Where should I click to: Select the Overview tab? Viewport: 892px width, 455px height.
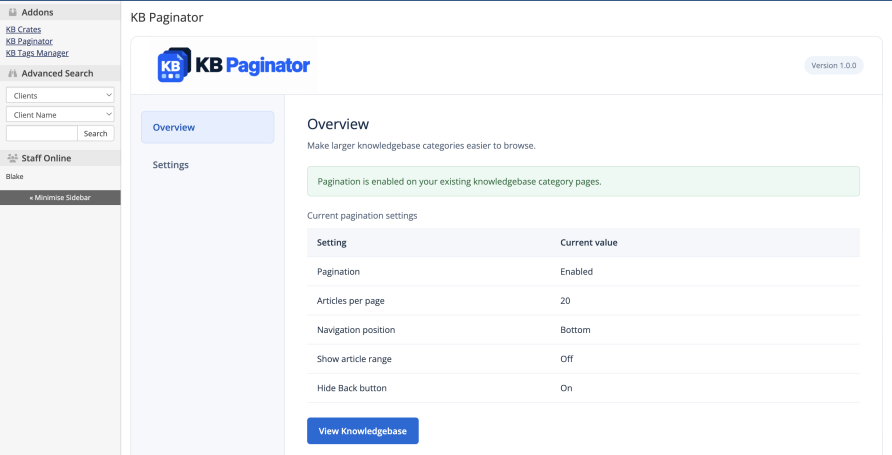coord(208,127)
